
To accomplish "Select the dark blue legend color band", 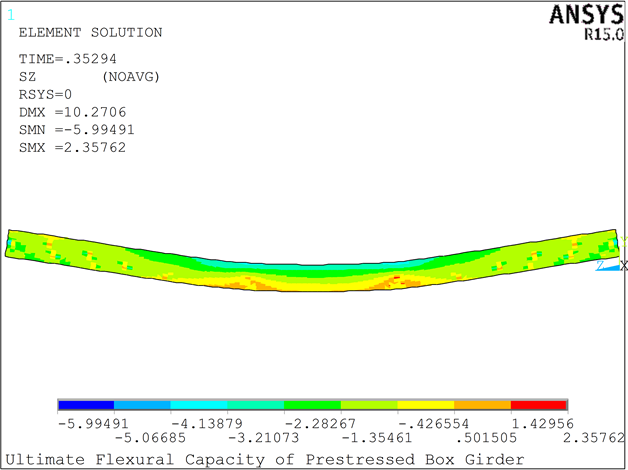I will click(x=86, y=406).
